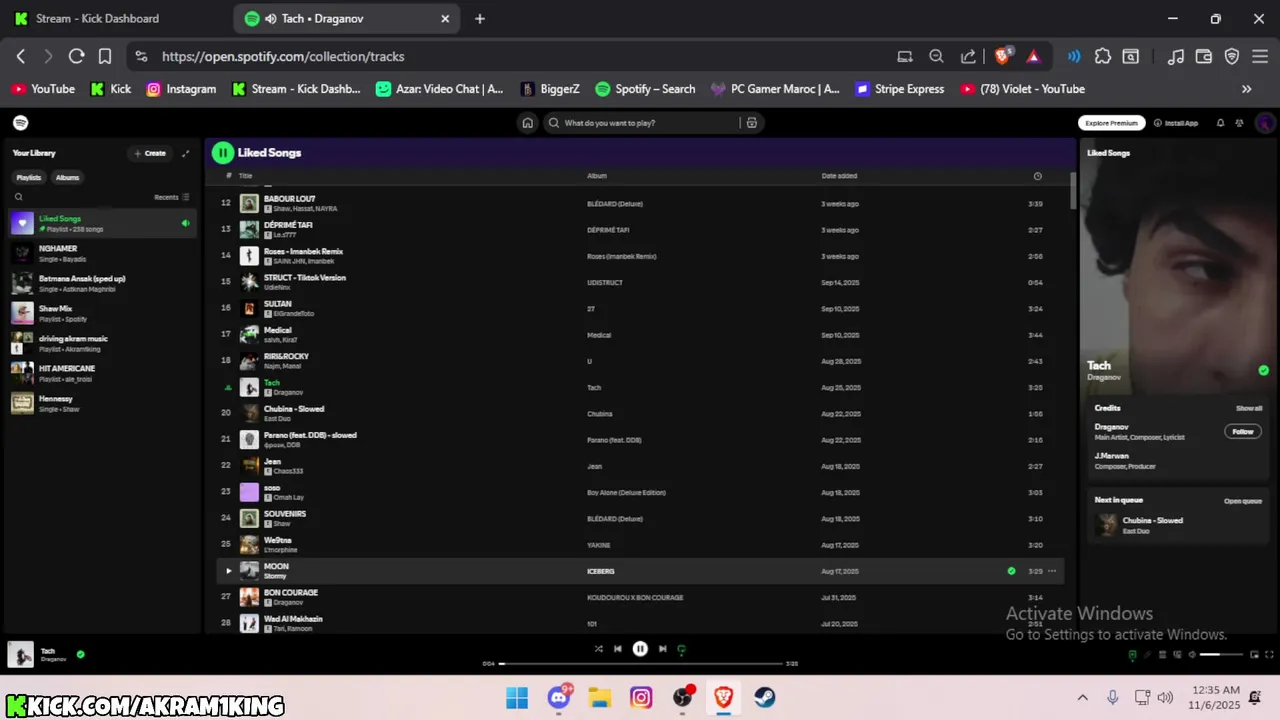
Task: Open the Stripe Express bookmark
Action: click(899, 89)
